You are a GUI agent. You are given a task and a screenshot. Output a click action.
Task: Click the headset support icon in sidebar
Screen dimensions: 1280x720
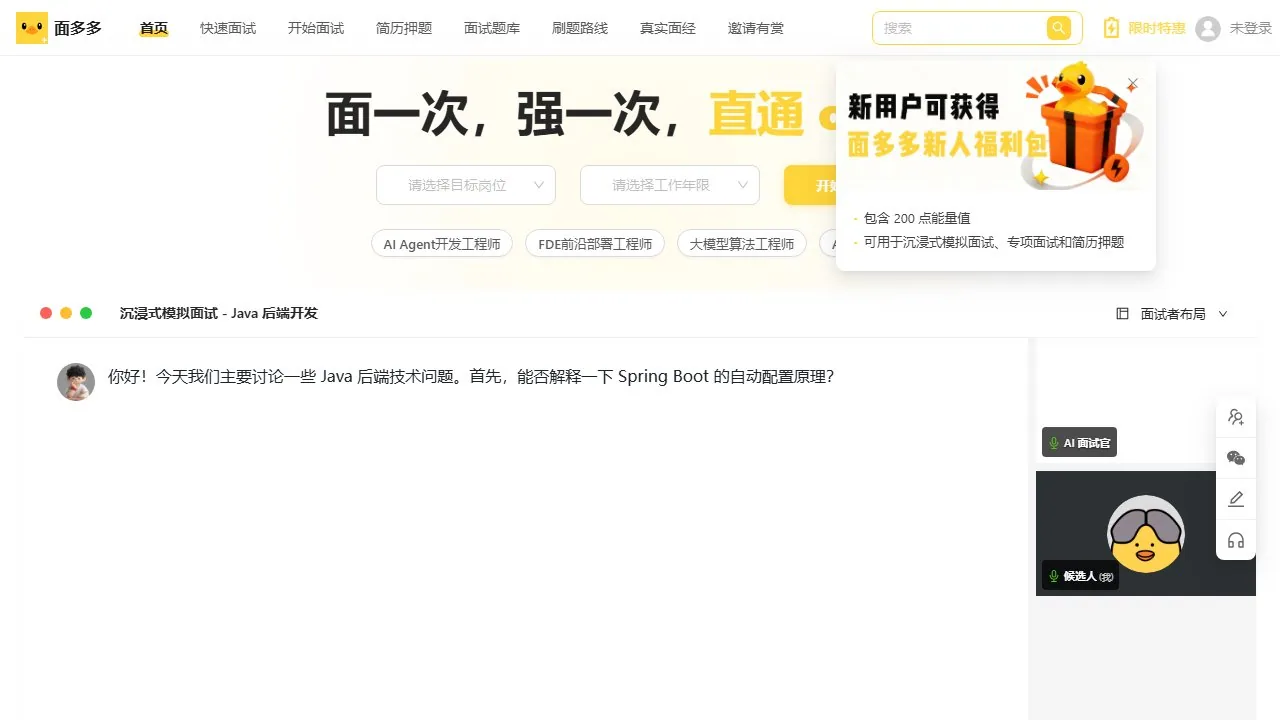coord(1236,541)
